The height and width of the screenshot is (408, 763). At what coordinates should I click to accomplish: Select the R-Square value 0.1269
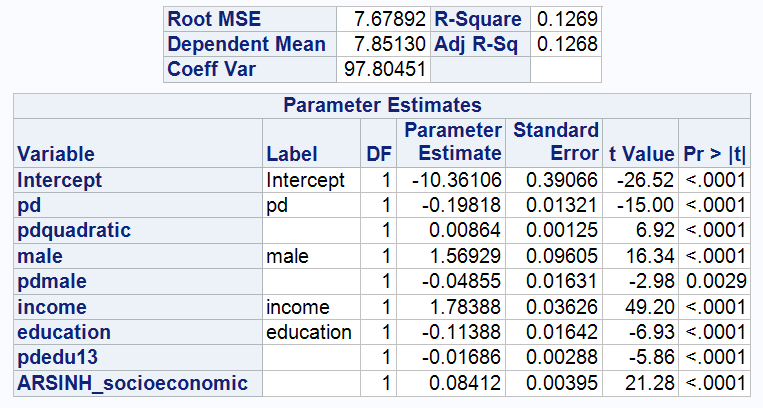pyautogui.click(x=565, y=19)
